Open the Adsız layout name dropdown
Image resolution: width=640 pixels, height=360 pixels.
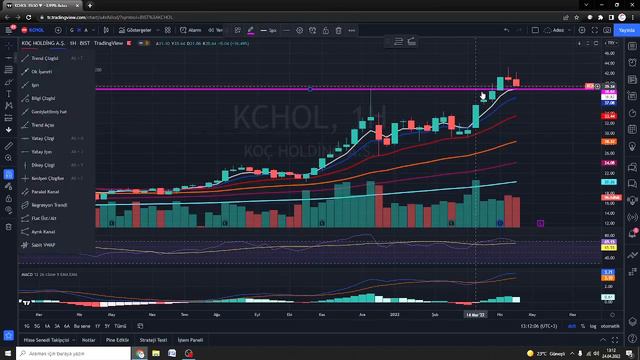[557, 30]
